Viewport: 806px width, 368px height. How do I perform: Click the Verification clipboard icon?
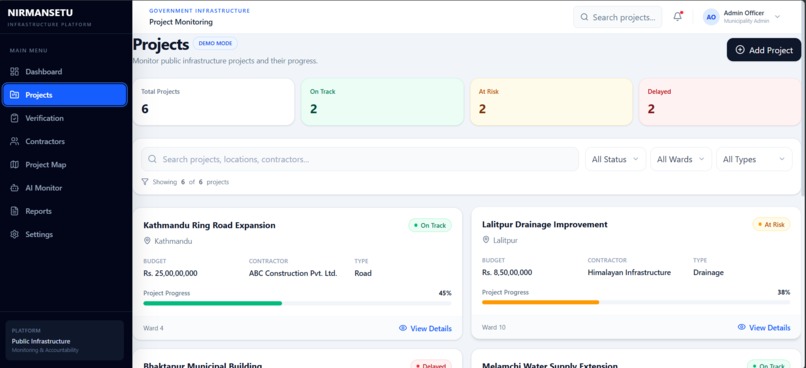pyautogui.click(x=14, y=118)
